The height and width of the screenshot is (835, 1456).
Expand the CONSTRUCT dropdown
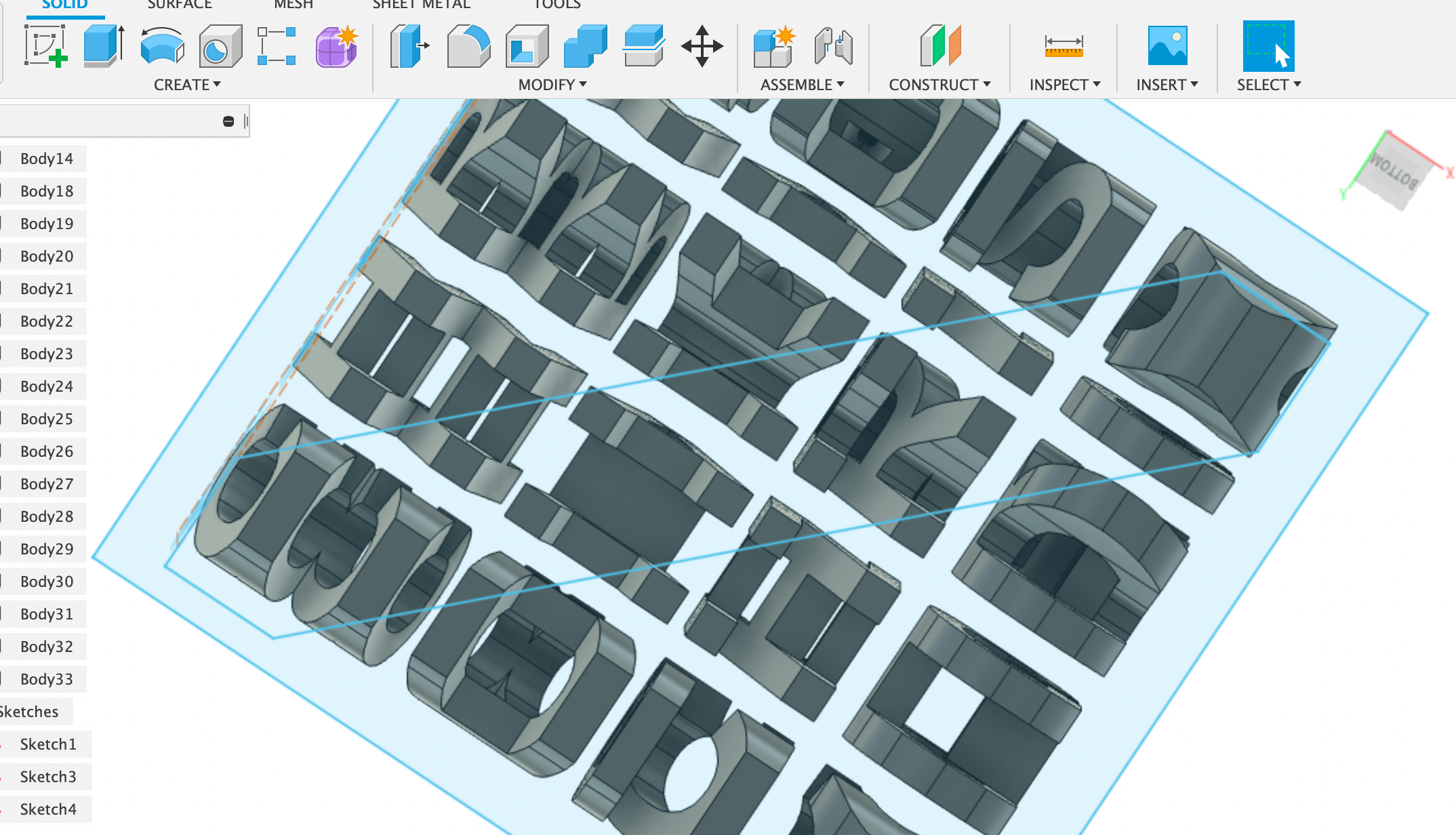[x=940, y=85]
